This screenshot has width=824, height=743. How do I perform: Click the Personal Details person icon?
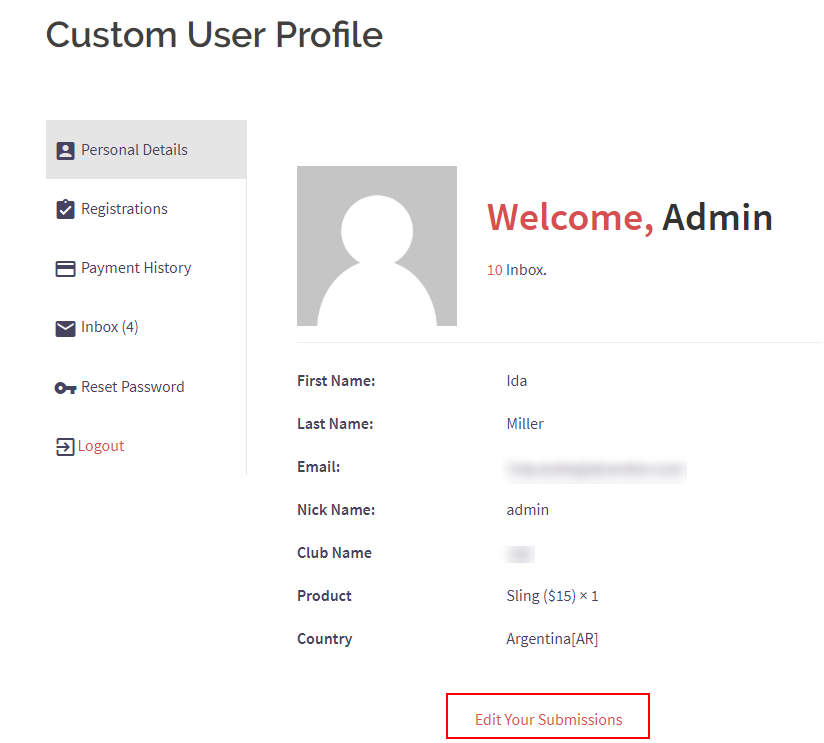pyautogui.click(x=65, y=151)
